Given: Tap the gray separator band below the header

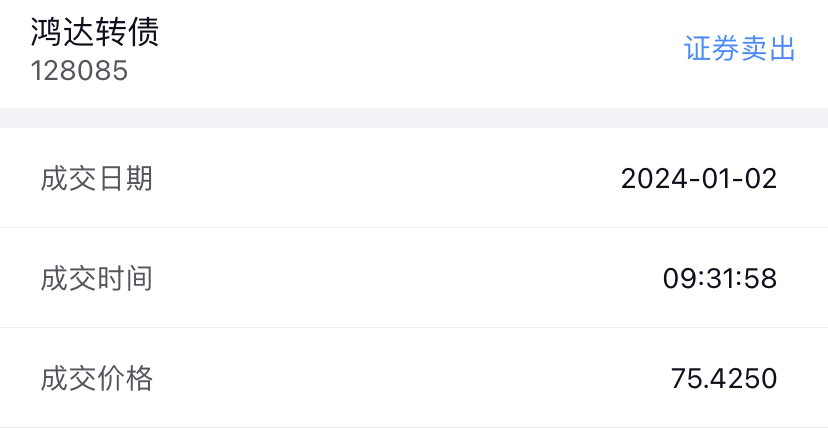Looking at the screenshot, I should point(414,118).
